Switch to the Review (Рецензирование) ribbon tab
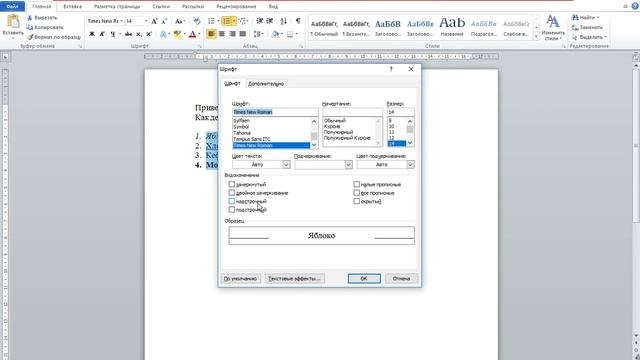 236,7
